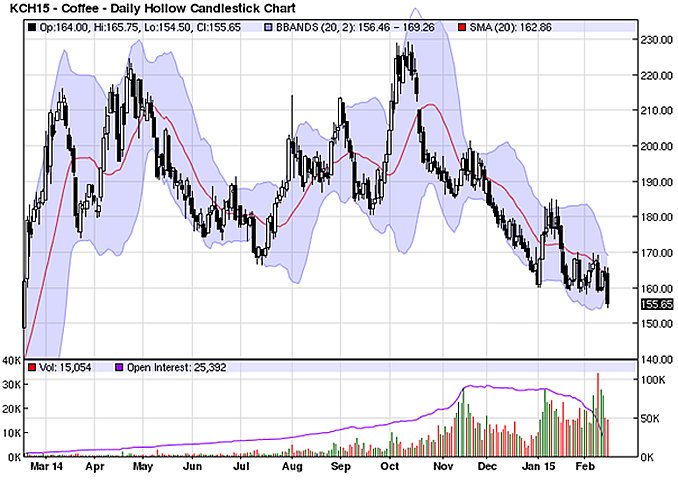Click the Feb date axis label

click(x=587, y=466)
